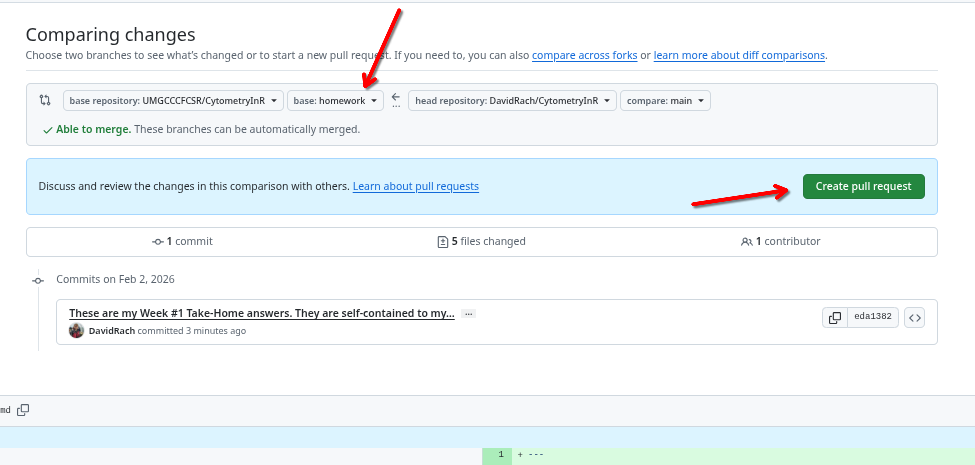975x465 pixels.
Task: Click Create pull request button
Action: click(863, 186)
